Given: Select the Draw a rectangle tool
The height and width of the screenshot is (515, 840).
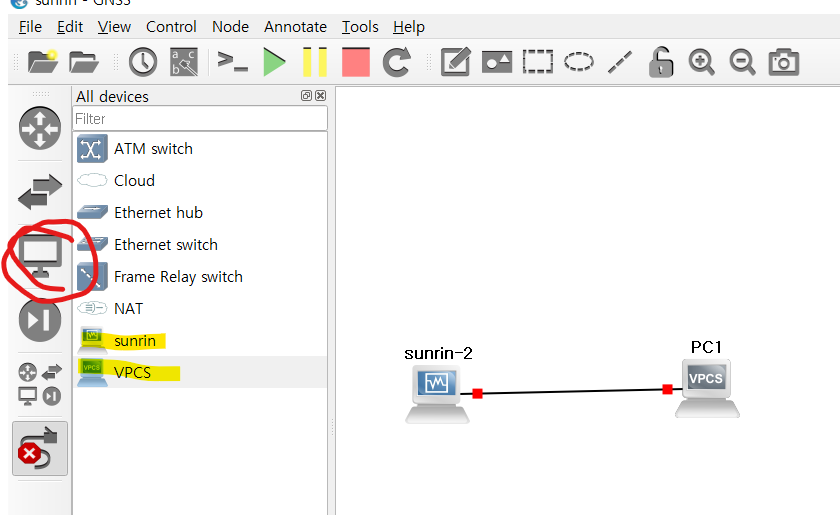Looking at the screenshot, I should point(538,62).
